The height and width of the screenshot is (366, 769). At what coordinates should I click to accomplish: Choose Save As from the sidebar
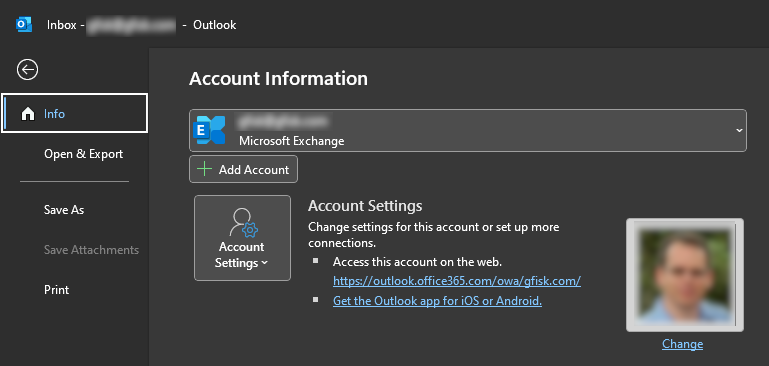click(x=64, y=210)
